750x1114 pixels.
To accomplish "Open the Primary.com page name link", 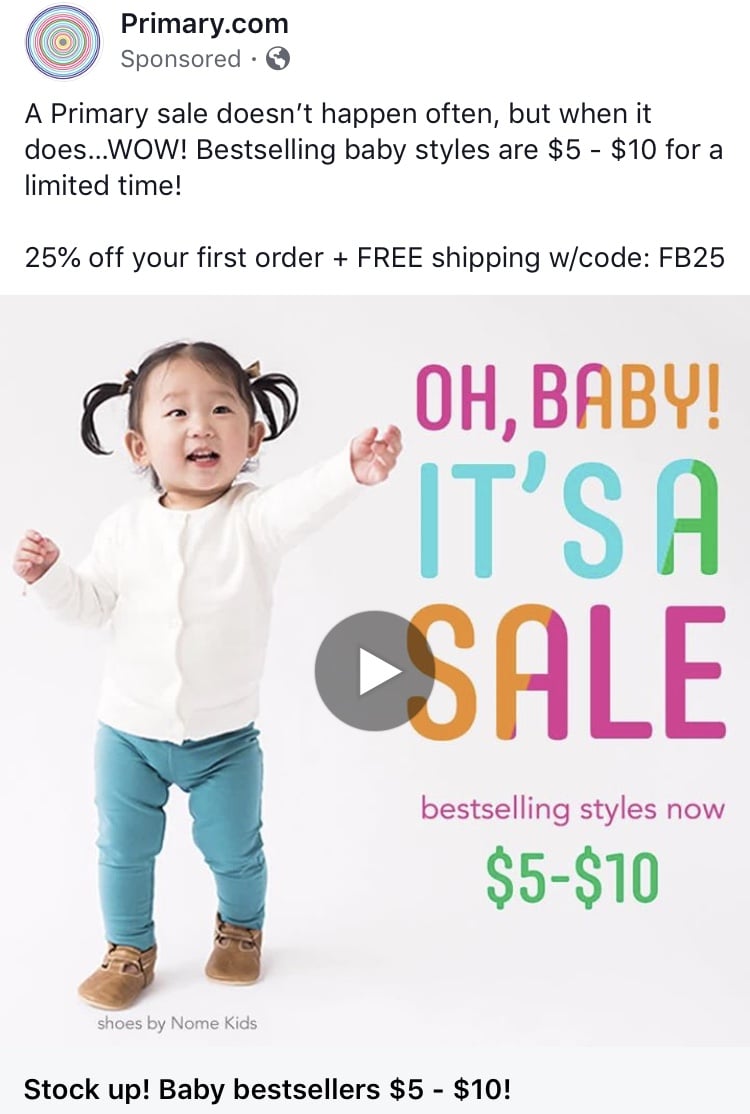I will [x=205, y=24].
